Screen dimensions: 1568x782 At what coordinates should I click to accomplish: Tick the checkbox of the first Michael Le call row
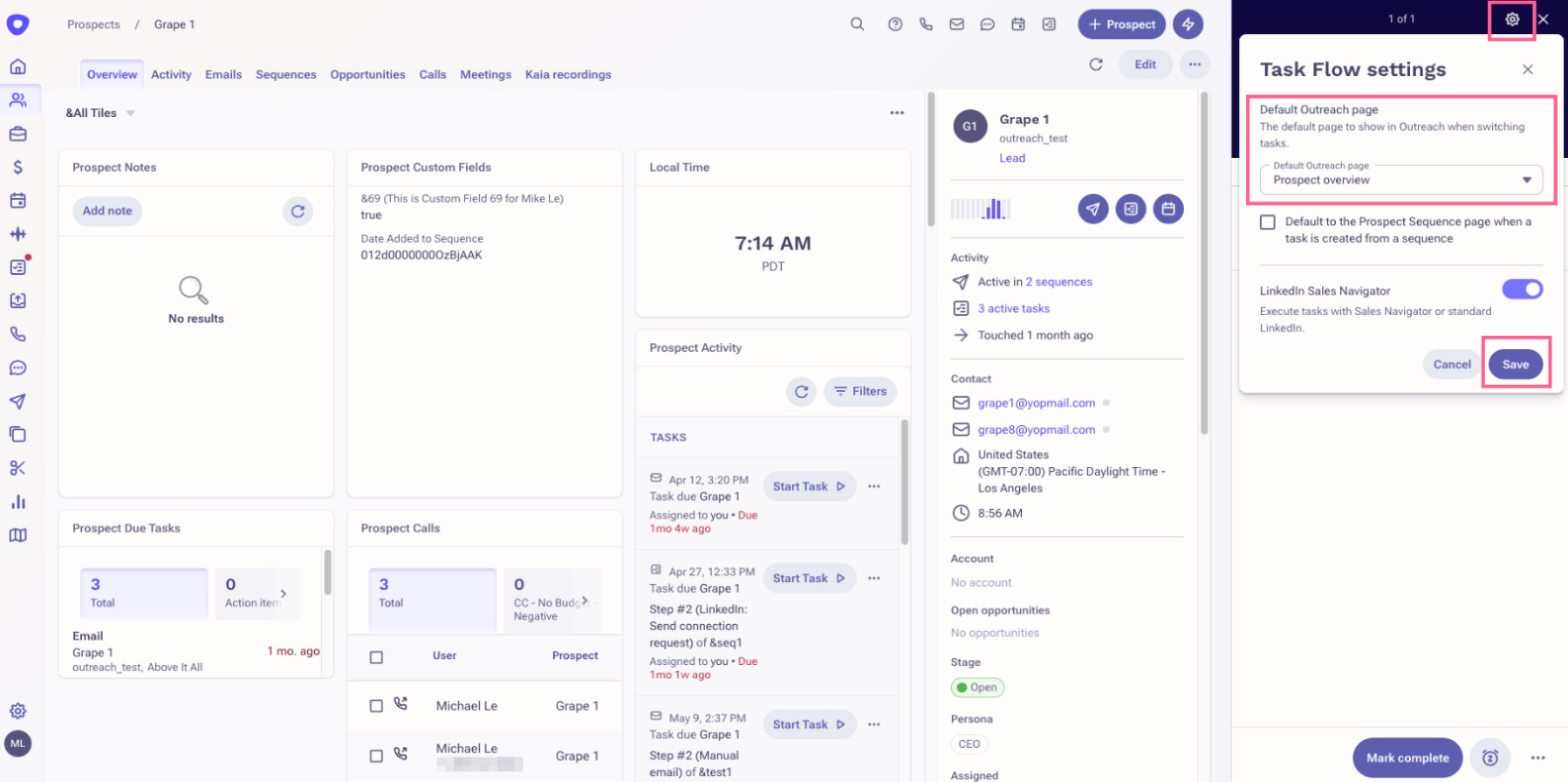pyautogui.click(x=376, y=706)
